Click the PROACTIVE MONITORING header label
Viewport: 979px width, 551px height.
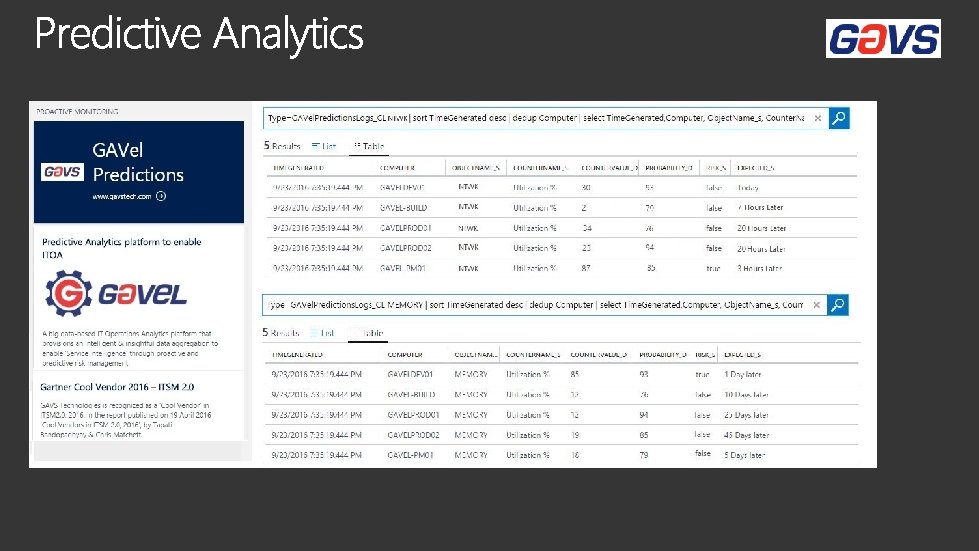(x=77, y=112)
